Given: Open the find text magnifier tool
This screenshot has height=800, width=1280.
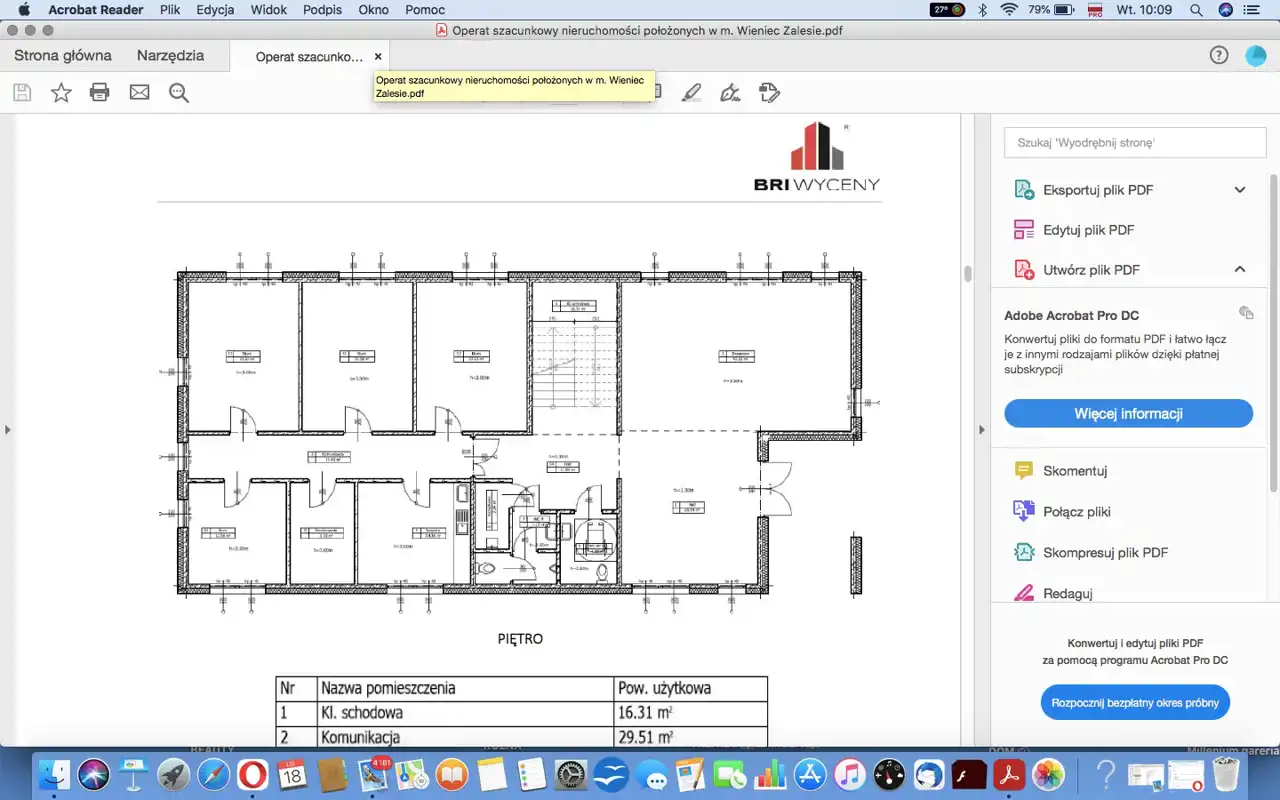Looking at the screenshot, I should (179, 93).
